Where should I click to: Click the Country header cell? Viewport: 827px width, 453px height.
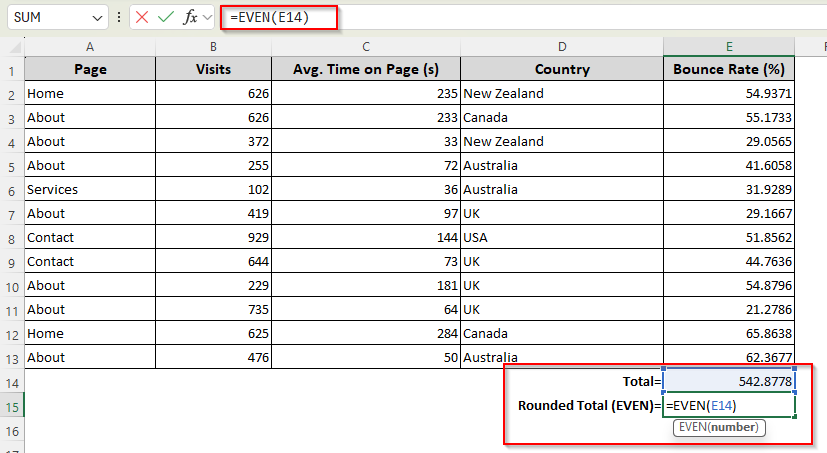click(x=562, y=69)
